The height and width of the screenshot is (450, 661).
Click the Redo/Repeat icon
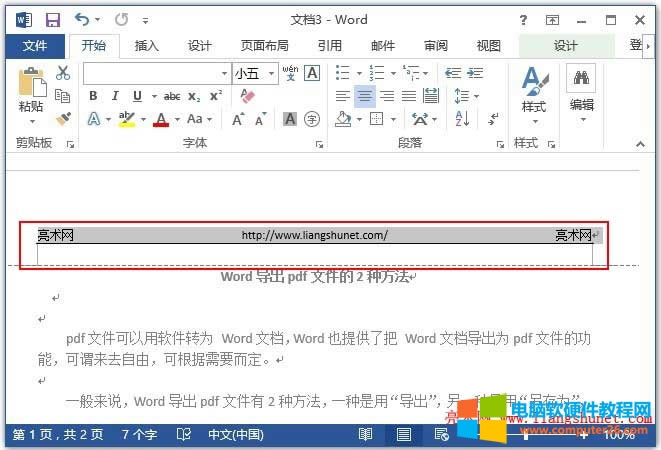coord(121,19)
